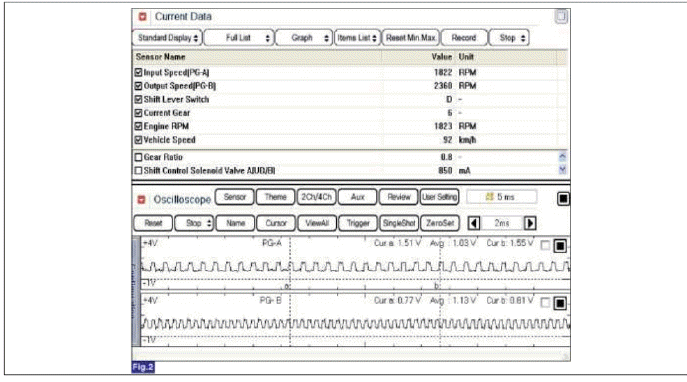Open the Full List dropdown
687x382 pixels.
click(x=239, y=38)
